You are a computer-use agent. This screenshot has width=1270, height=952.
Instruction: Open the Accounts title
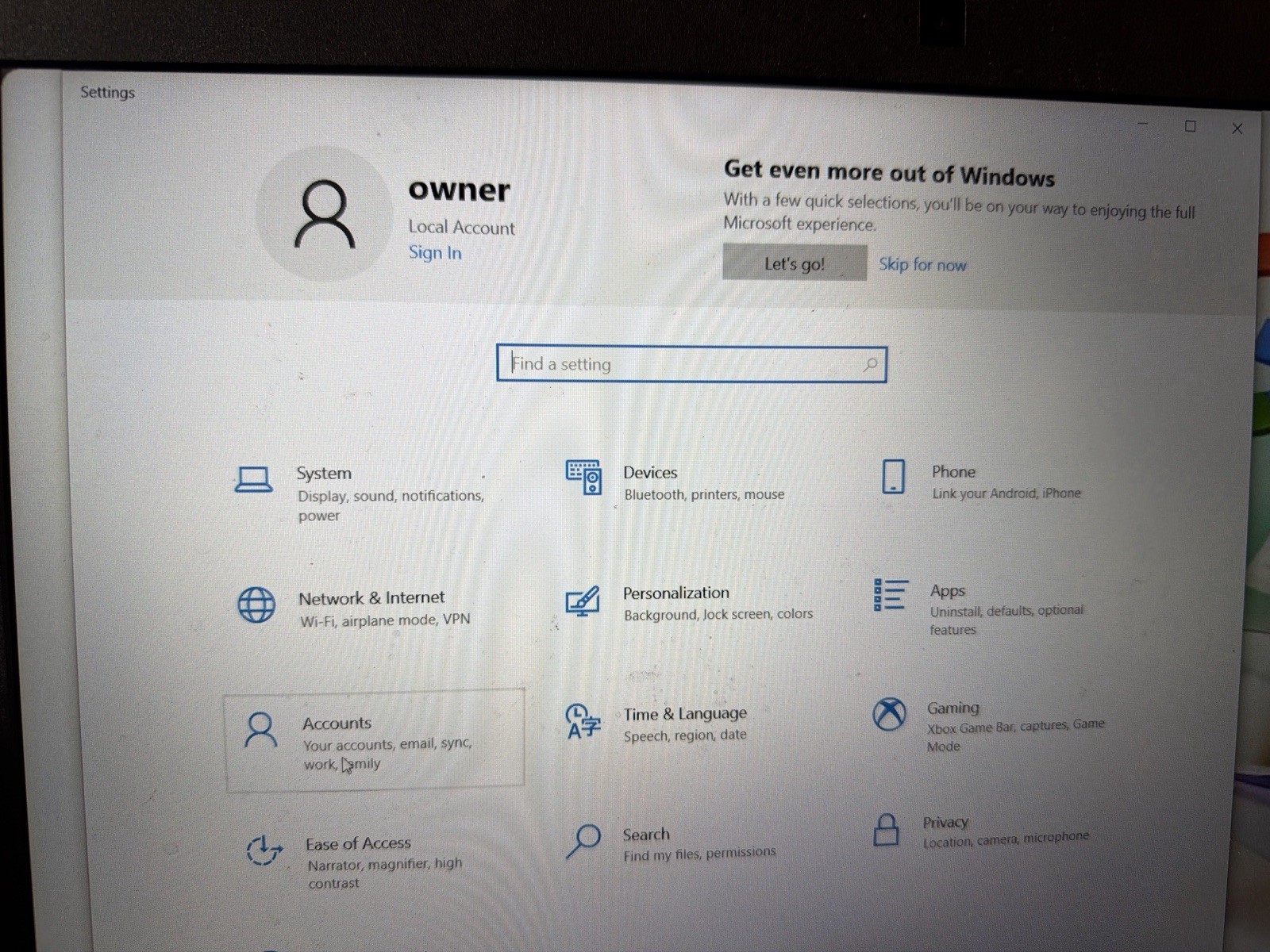point(337,724)
